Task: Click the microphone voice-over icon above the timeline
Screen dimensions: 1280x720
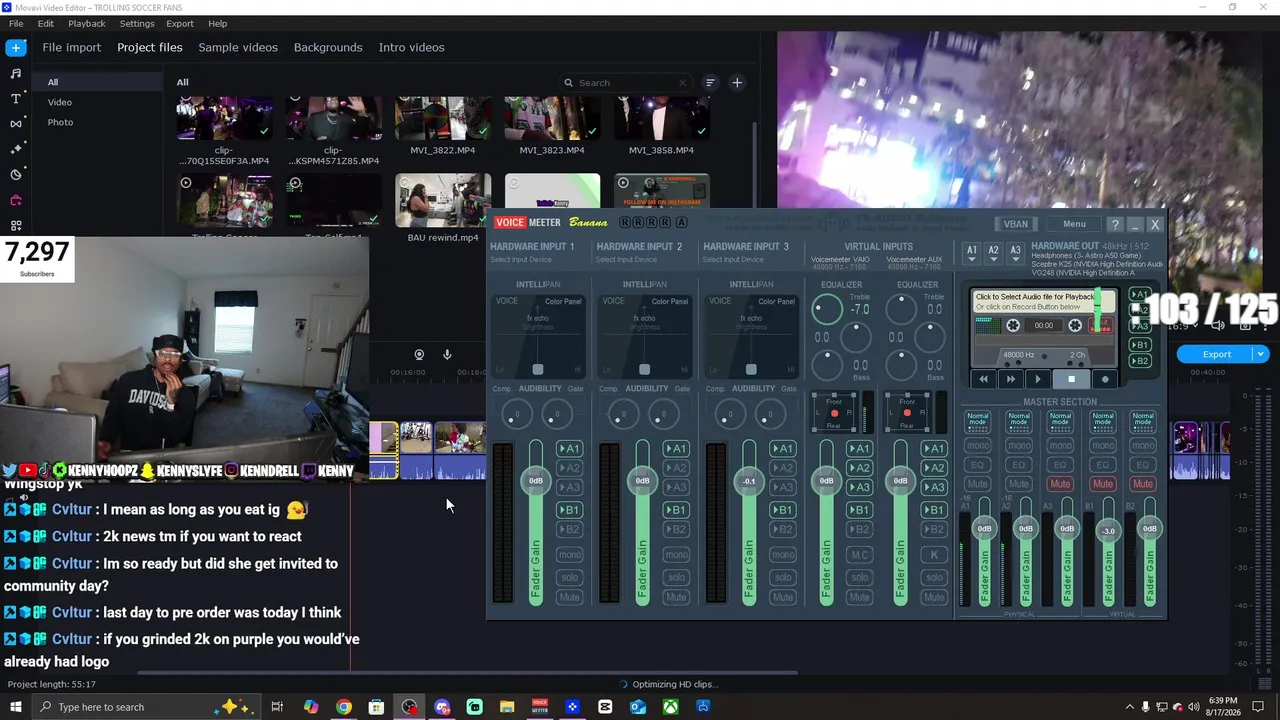Action: [447, 354]
